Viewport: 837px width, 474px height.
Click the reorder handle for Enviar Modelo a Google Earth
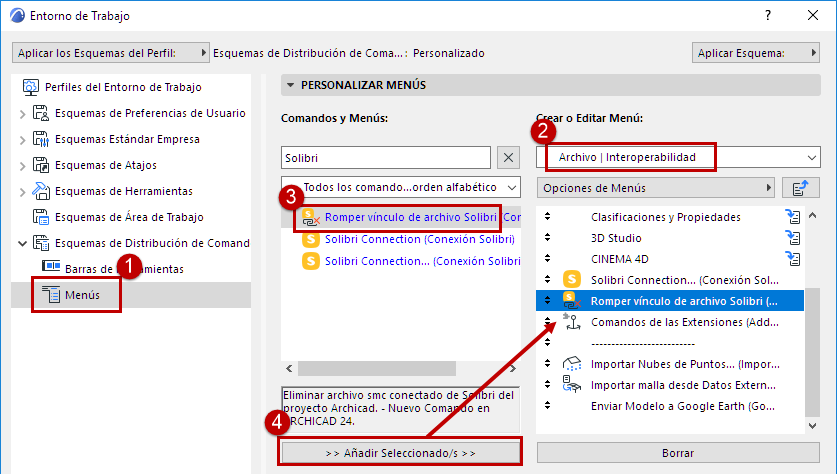tap(547, 406)
